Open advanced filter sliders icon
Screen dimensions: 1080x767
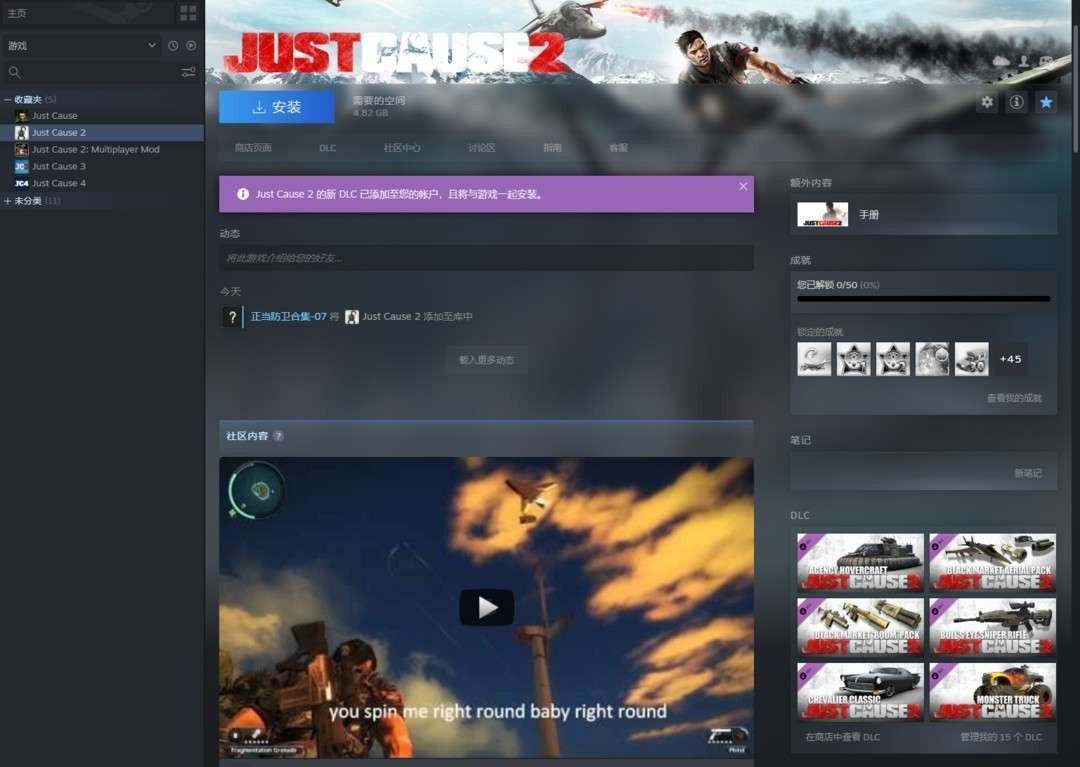click(x=188, y=72)
